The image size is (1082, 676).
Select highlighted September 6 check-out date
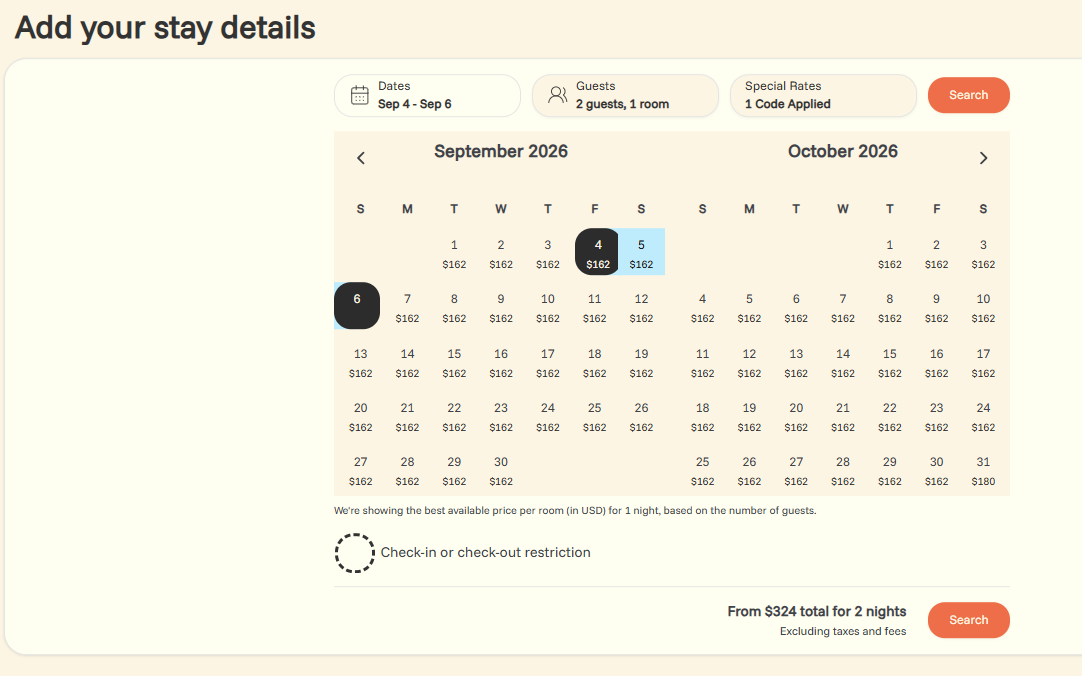(357, 306)
